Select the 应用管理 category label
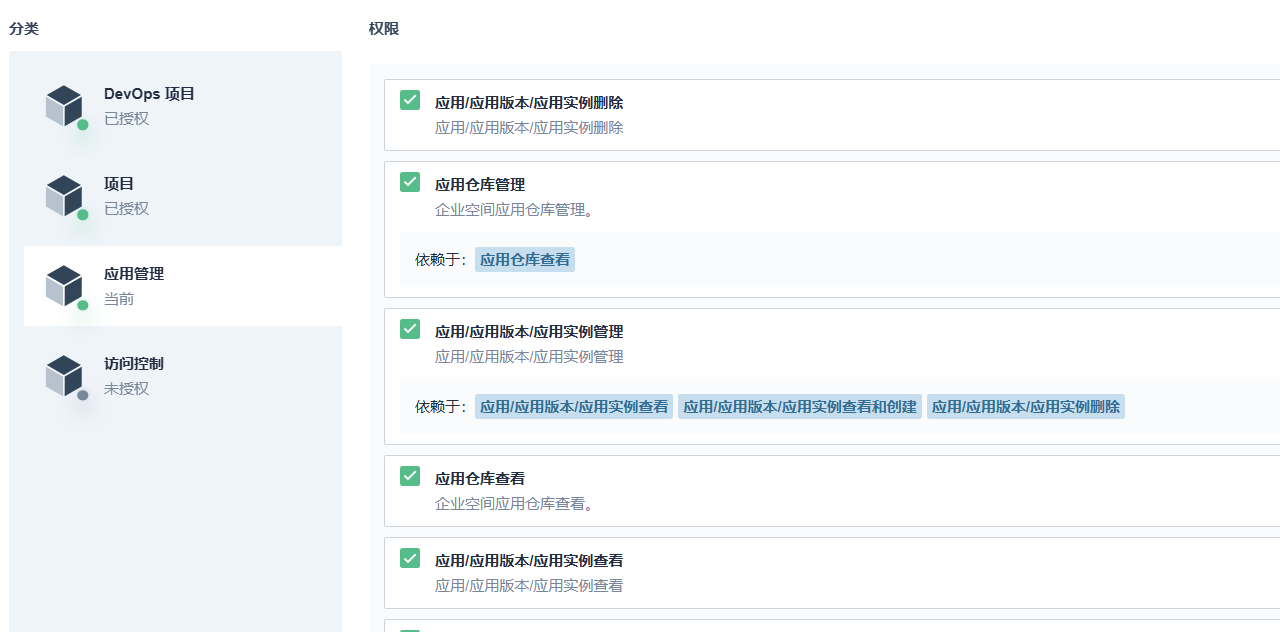This screenshot has width=1280, height=643. pos(134,274)
